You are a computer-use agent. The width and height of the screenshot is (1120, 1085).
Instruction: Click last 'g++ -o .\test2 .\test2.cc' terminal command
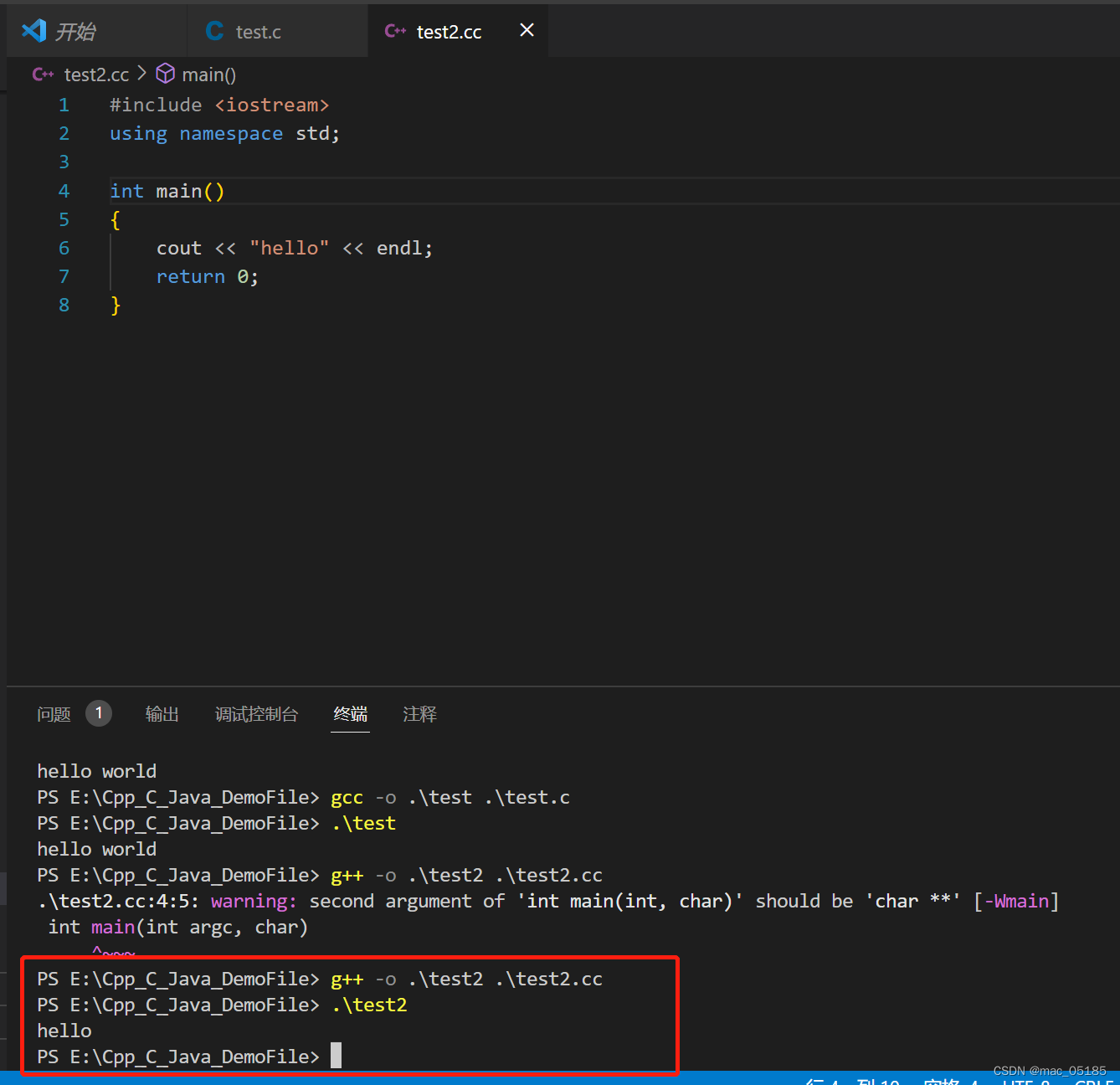coord(467,980)
